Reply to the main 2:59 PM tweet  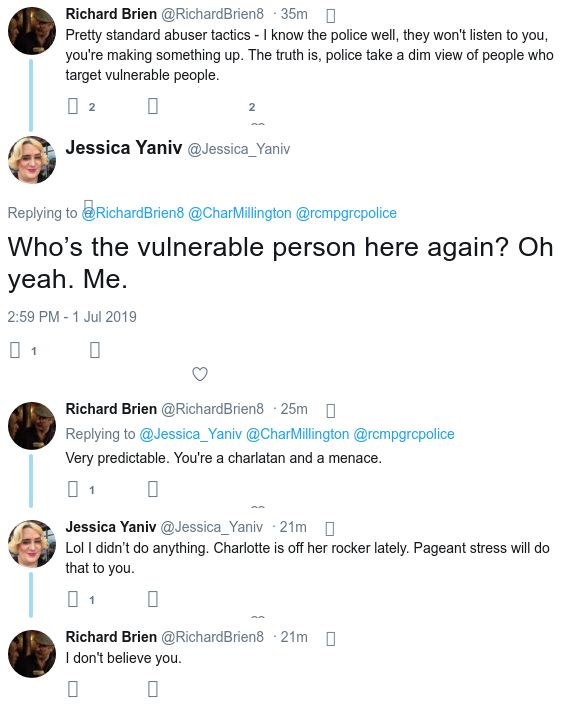(15, 350)
